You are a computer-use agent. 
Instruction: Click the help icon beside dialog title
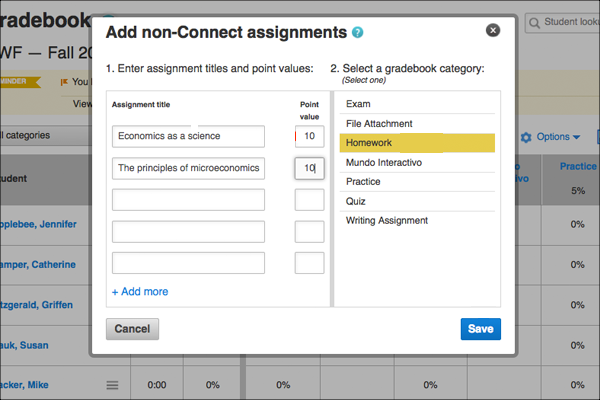click(x=357, y=33)
